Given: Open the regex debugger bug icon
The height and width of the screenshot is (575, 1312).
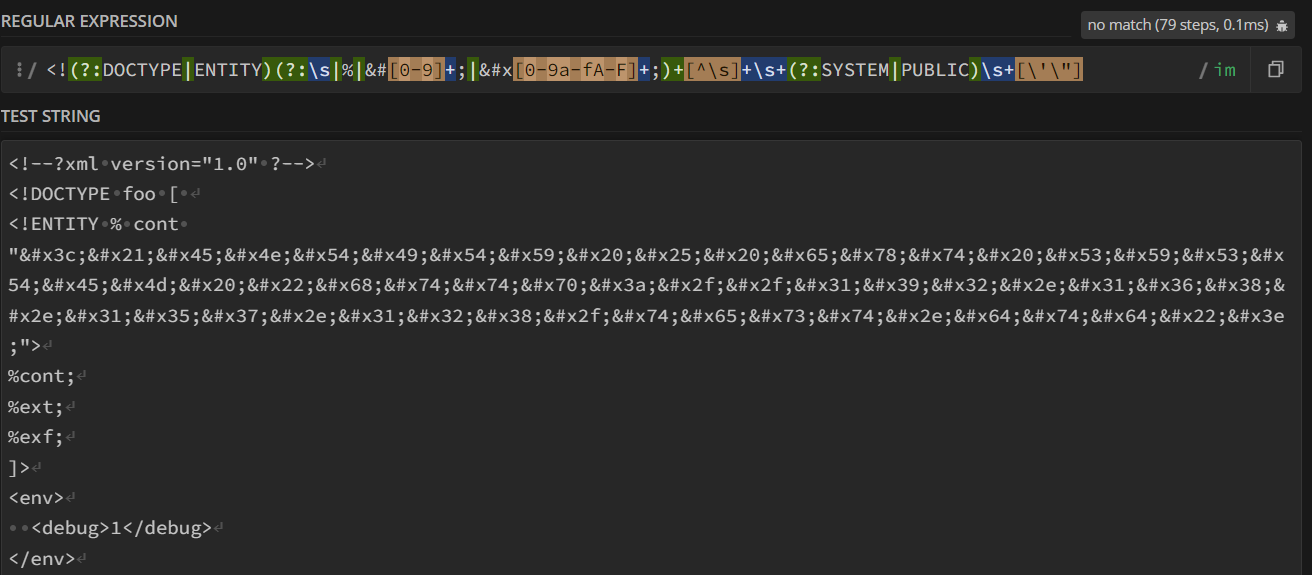Looking at the screenshot, I should (x=1281, y=25).
